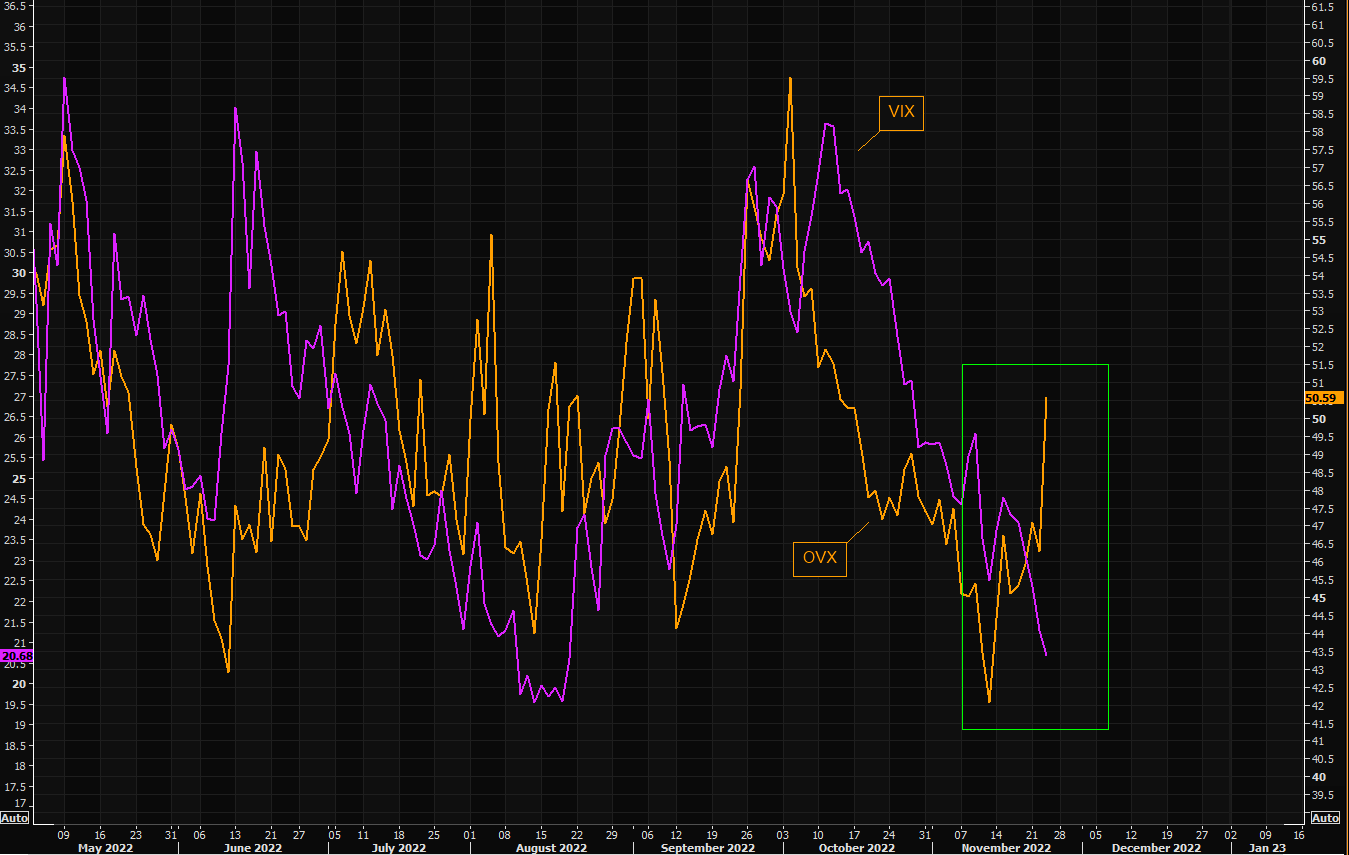This screenshot has height=855, width=1349.
Task: Click the bold 60 value on right axis
Action: (x=1317, y=61)
